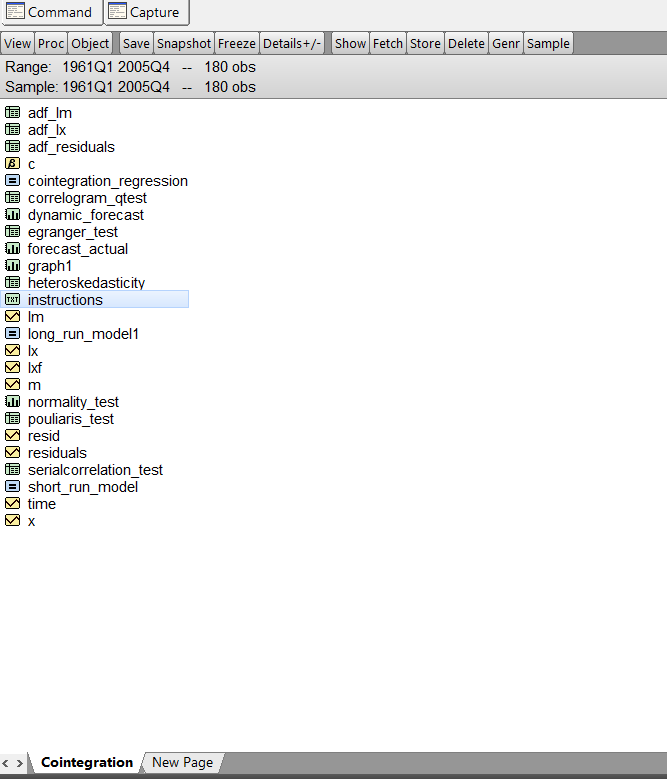
Task: Click the adf_residuals table icon
Action: click(x=12, y=146)
